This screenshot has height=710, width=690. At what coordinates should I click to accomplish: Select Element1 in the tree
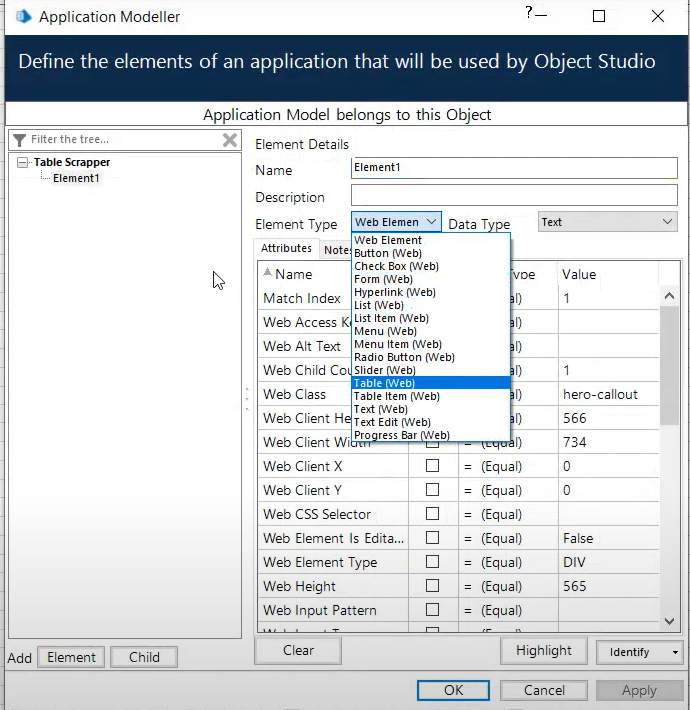(x=76, y=178)
